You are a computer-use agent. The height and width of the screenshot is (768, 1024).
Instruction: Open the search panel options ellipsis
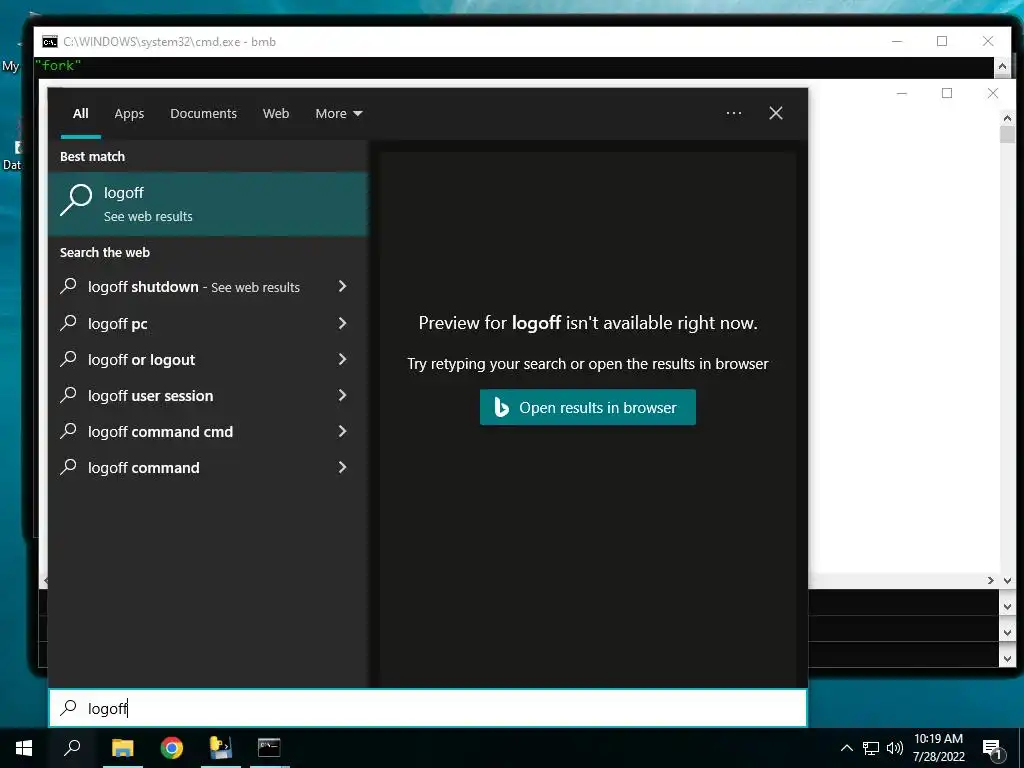(733, 113)
